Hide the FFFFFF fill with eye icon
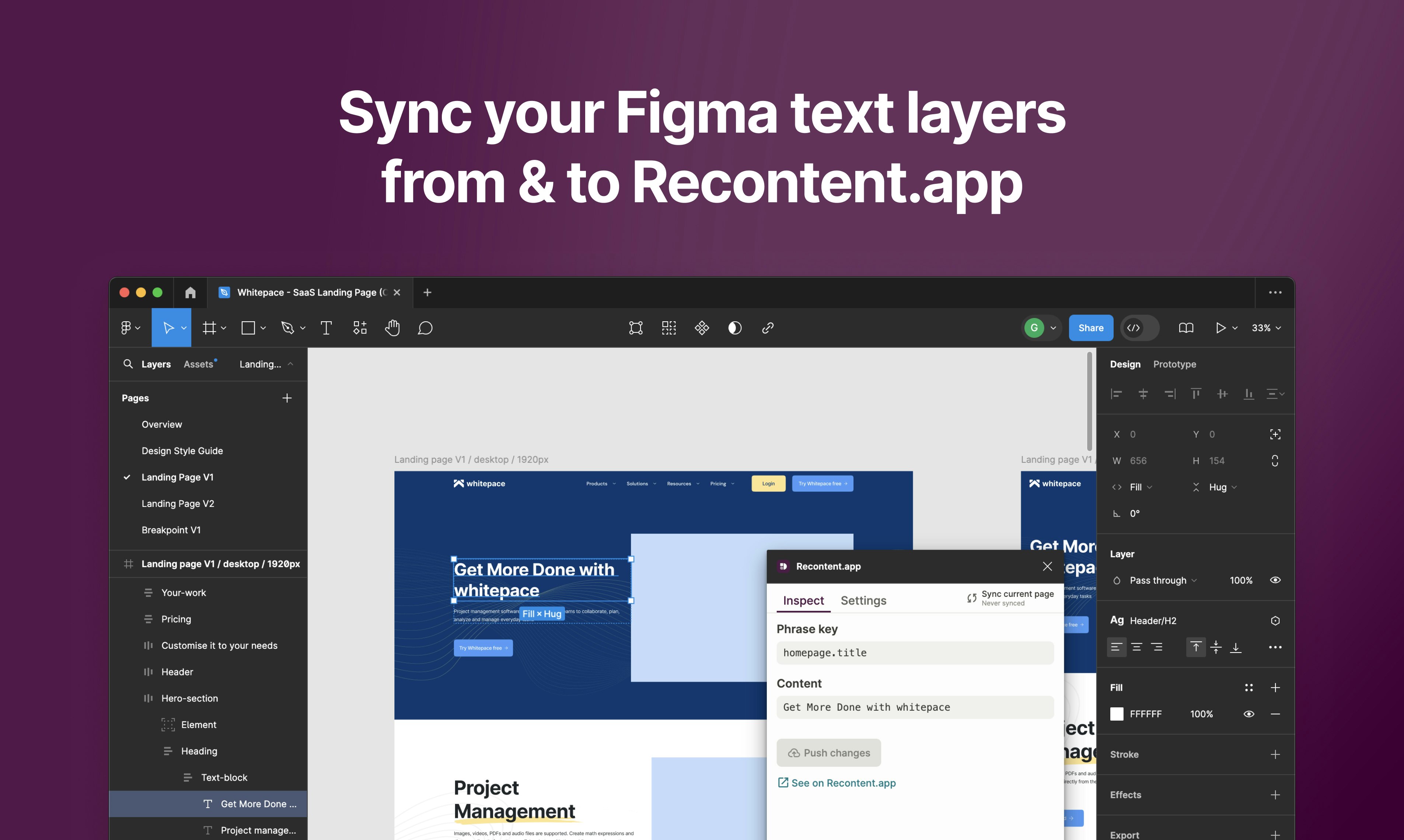The width and height of the screenshot is (1404, 840). [1248, 714]
